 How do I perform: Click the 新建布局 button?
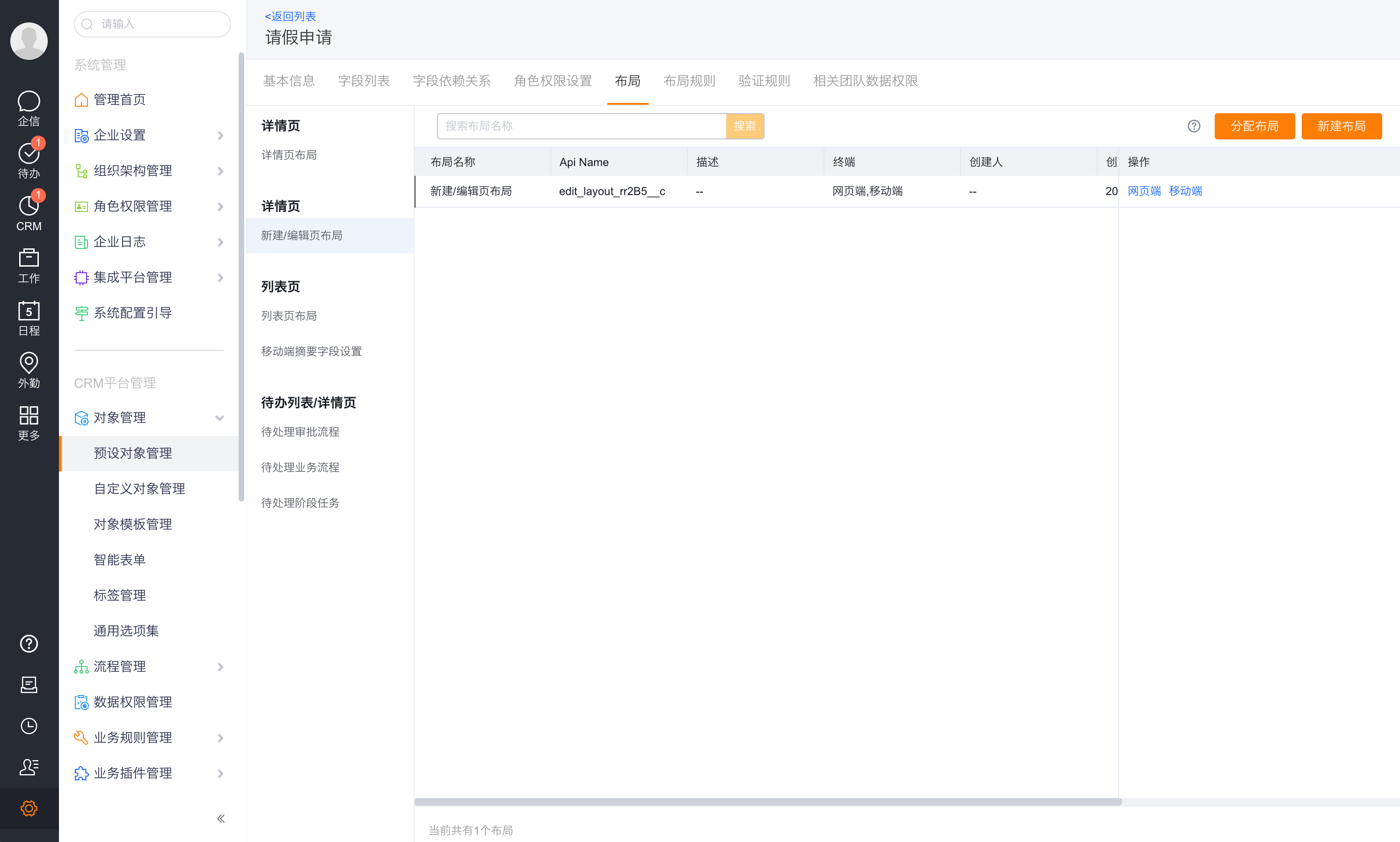point(1341,126)
